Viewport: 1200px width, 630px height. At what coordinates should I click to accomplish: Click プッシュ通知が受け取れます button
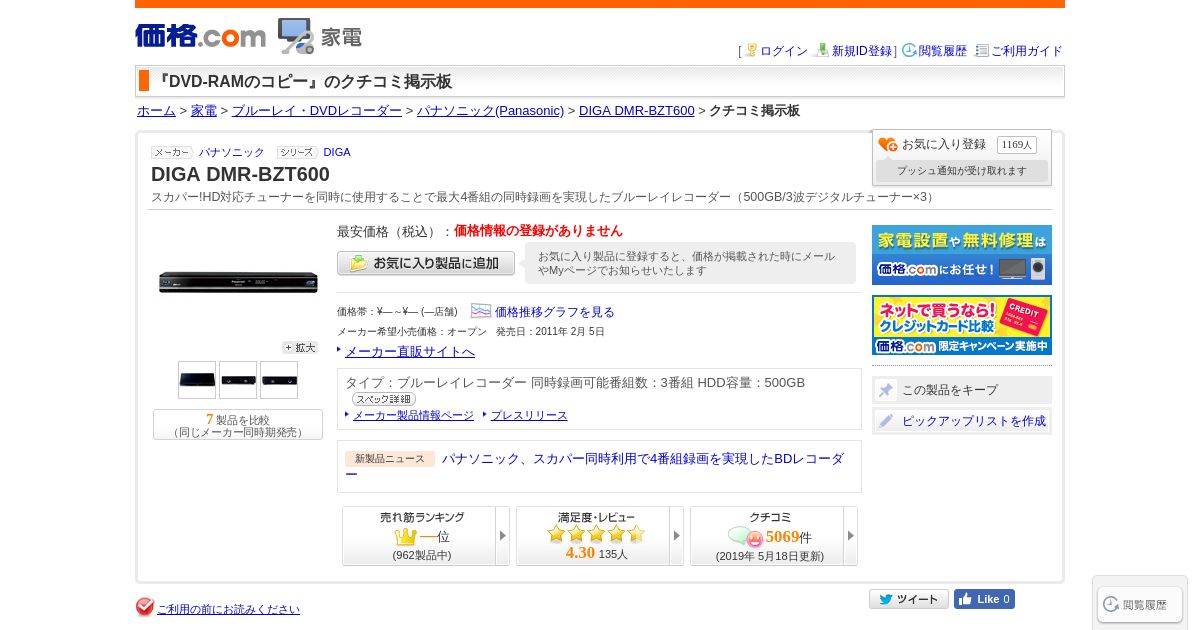pos(962,171)
